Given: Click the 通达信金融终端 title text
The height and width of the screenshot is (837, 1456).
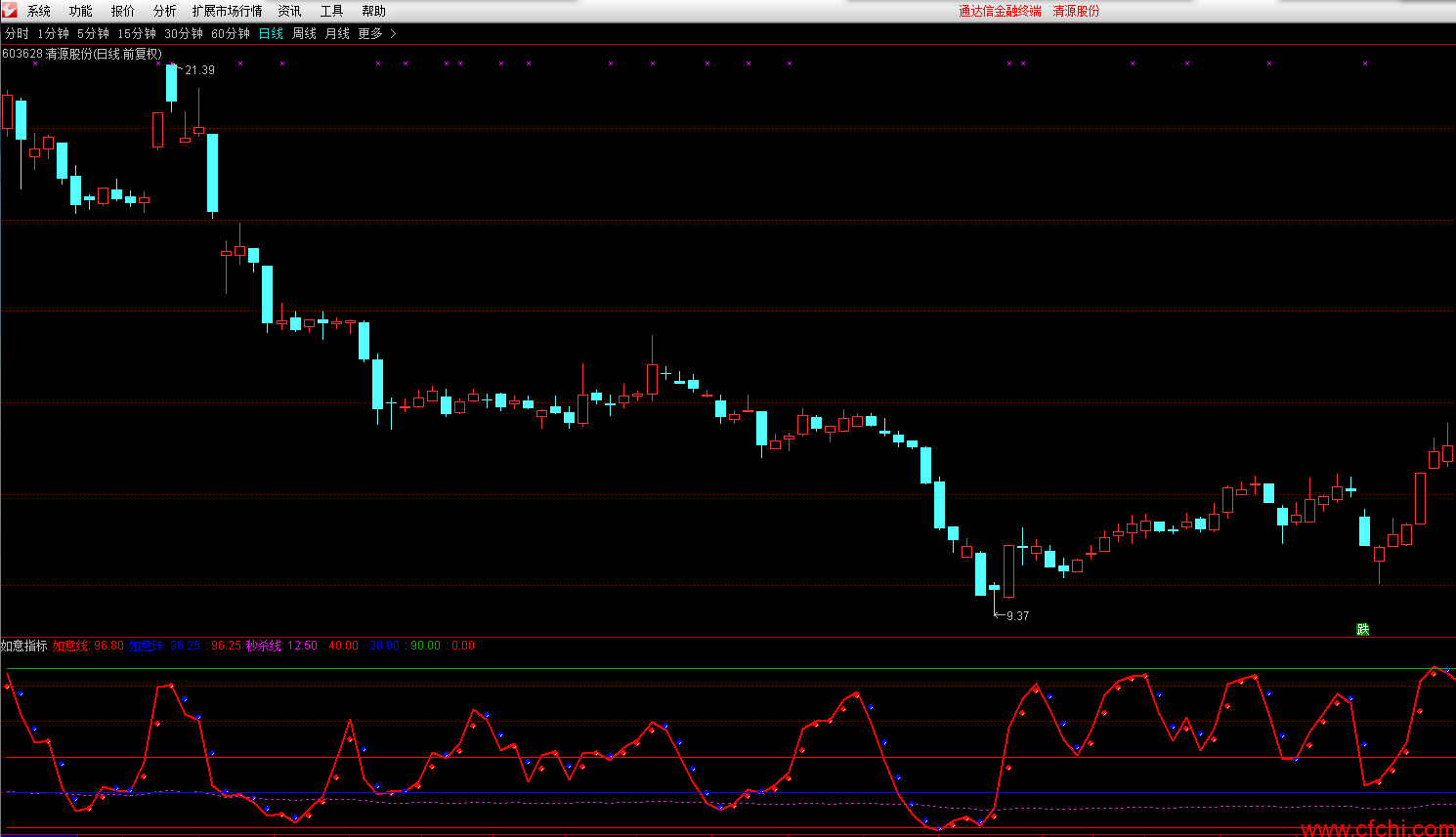Looking at the screenshot, I should click(1000, 12).
